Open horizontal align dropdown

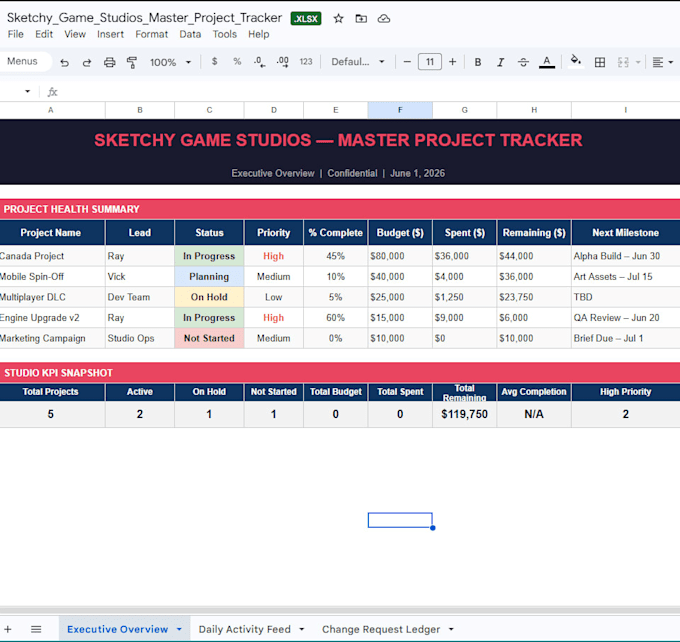662,62
